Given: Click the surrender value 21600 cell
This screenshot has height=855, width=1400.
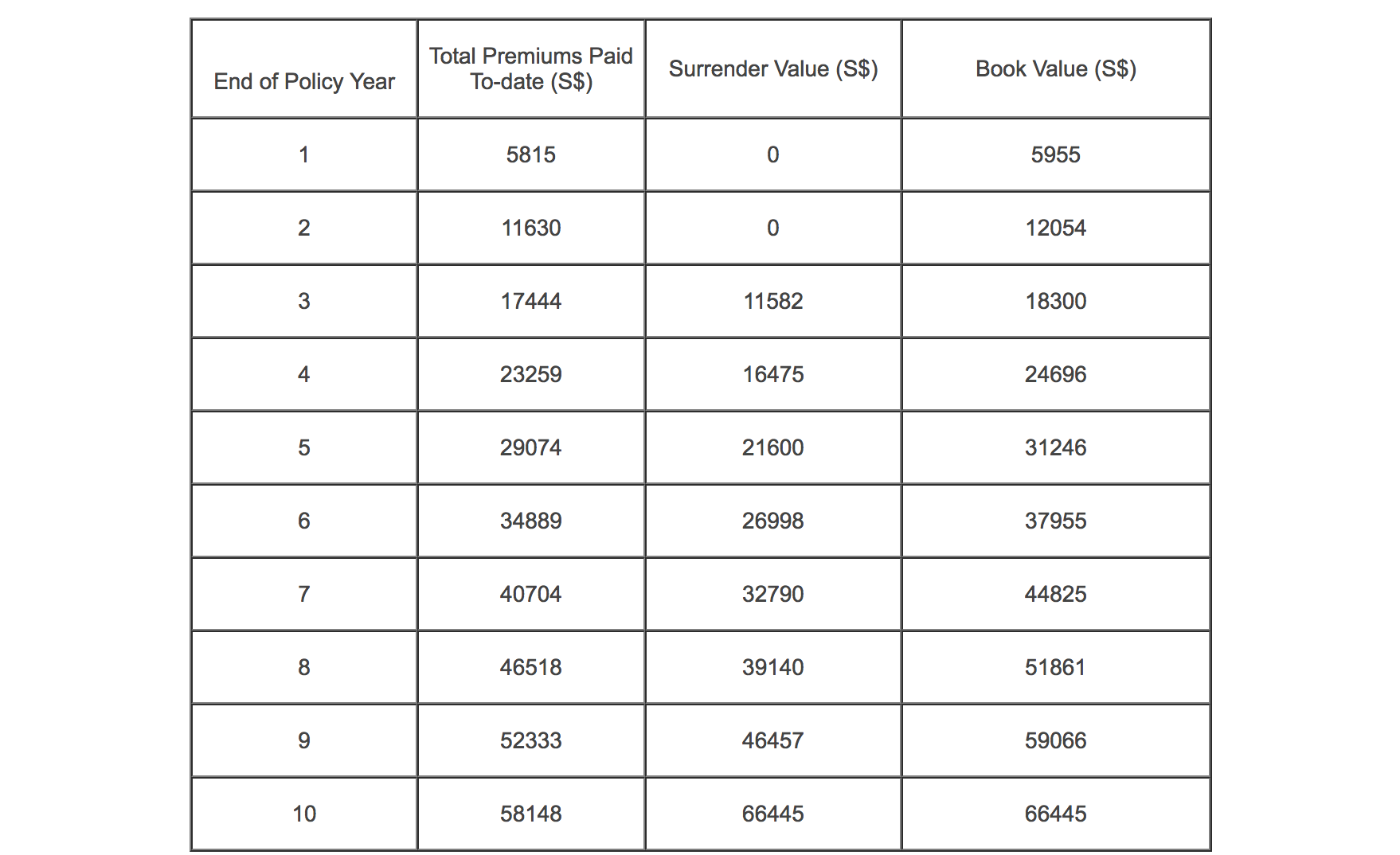Looking at the screenshot, I should pos(773,447).
